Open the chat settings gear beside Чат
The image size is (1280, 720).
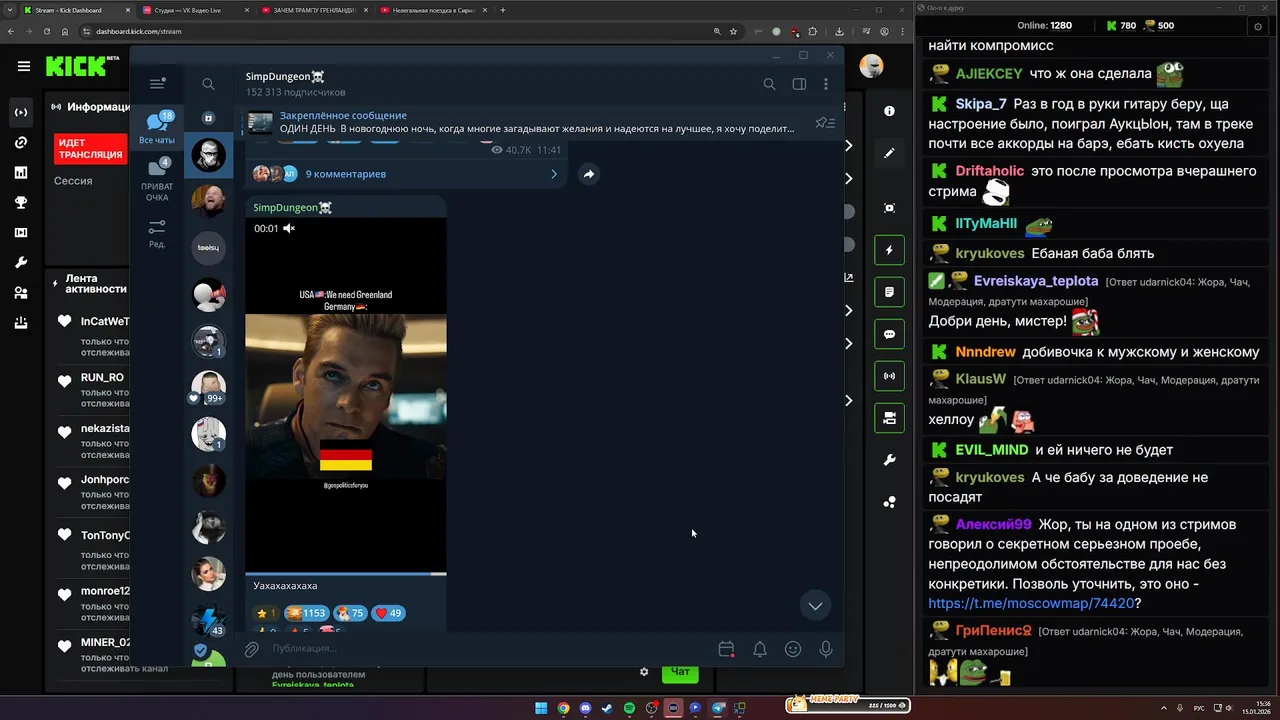pyautogui.click(x=644, y=672)
